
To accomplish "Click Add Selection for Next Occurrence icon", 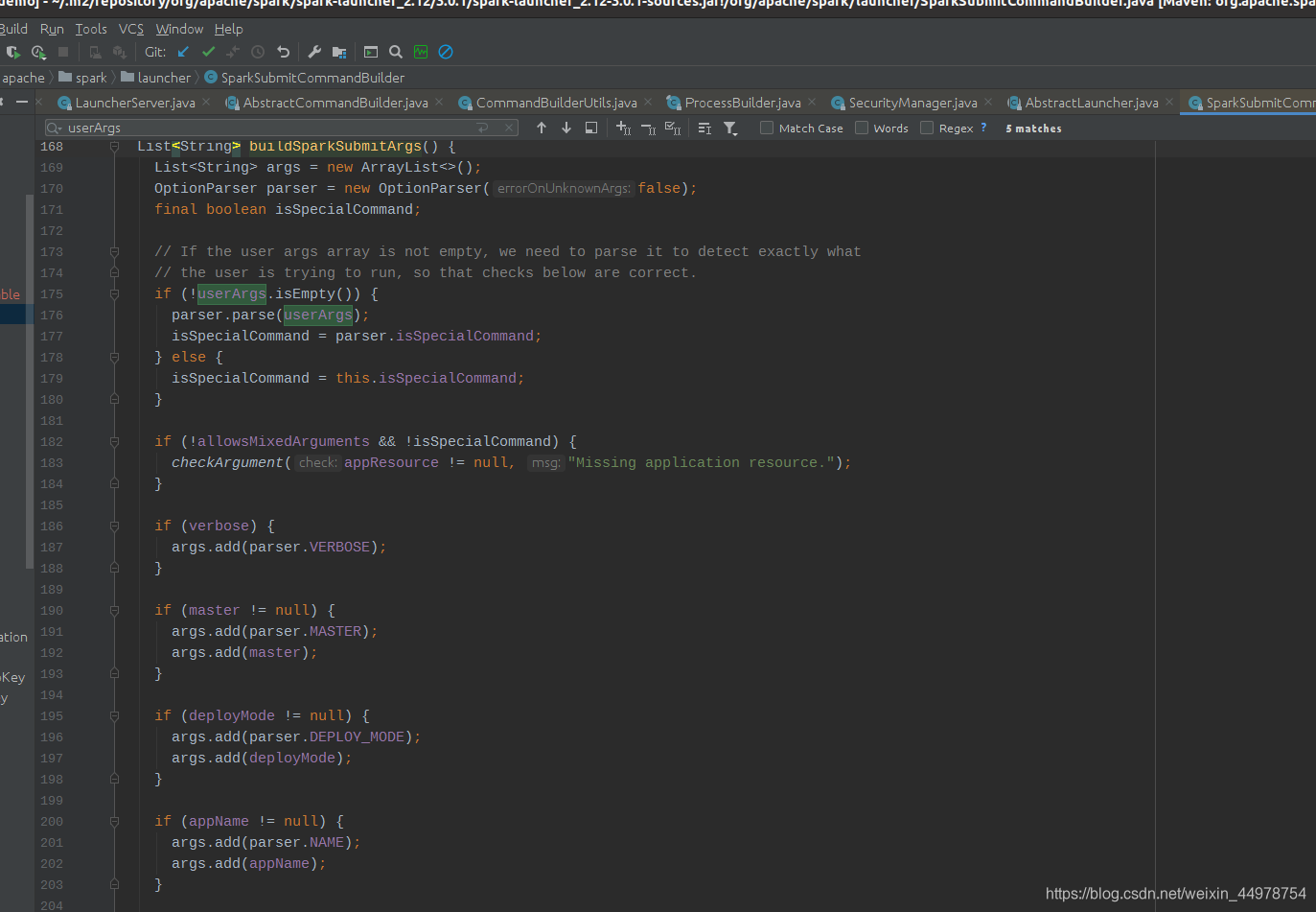I will pyautogui.click(x=623, y=128).
